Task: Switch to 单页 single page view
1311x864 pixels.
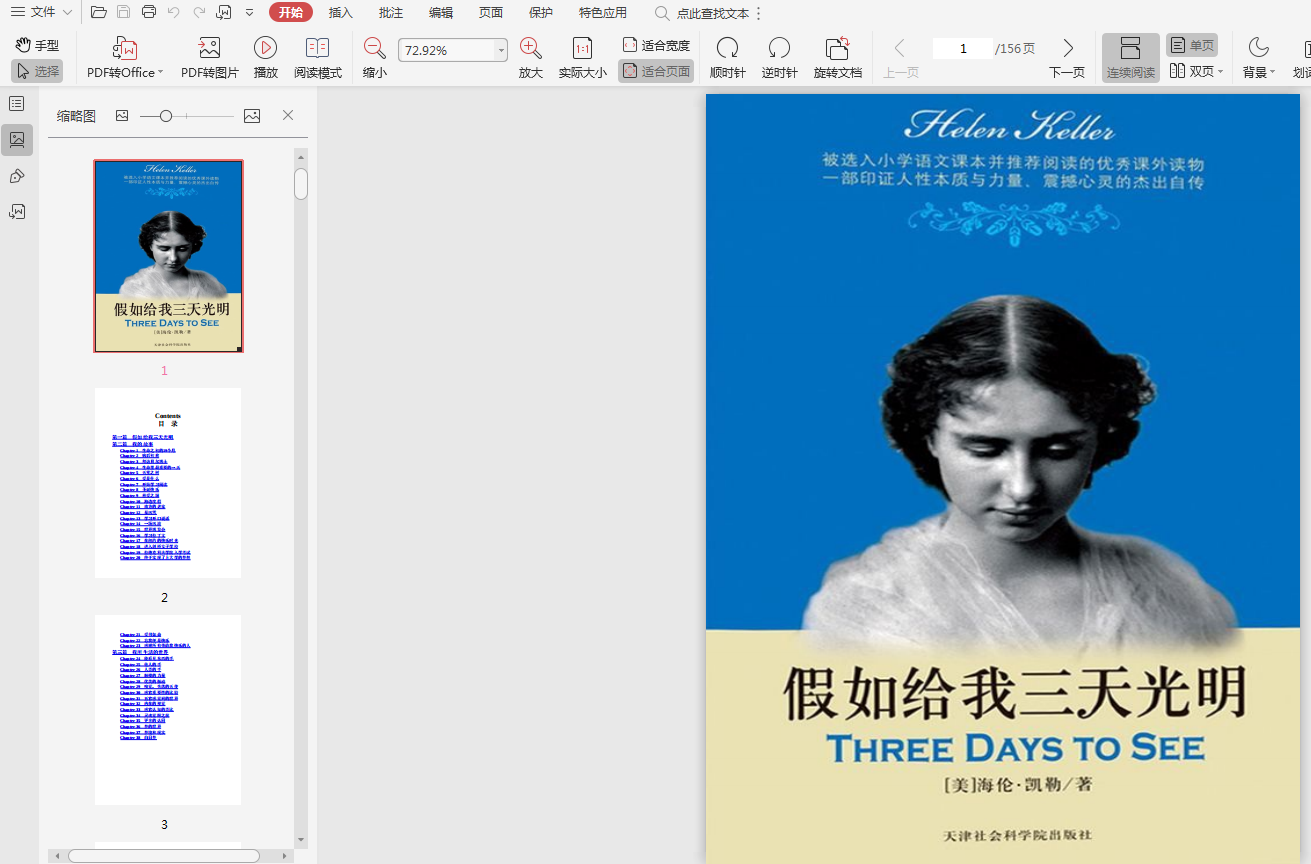Action: pyautogui.click(x=1192, y=46)
